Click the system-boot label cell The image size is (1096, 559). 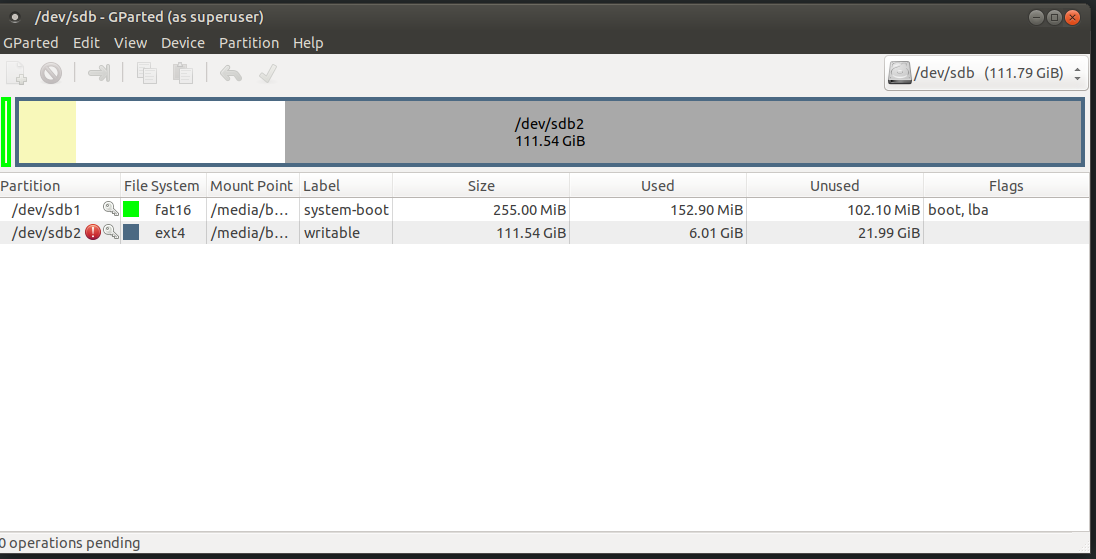[346, 210]
